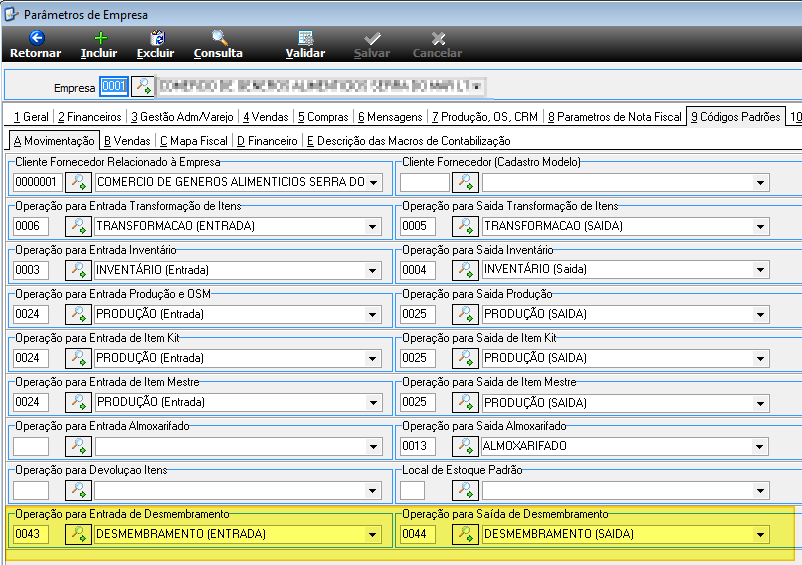This screenshot has height=565, width=802.
Task: Click the Incluir plus icon
Action: coord(100,45)
